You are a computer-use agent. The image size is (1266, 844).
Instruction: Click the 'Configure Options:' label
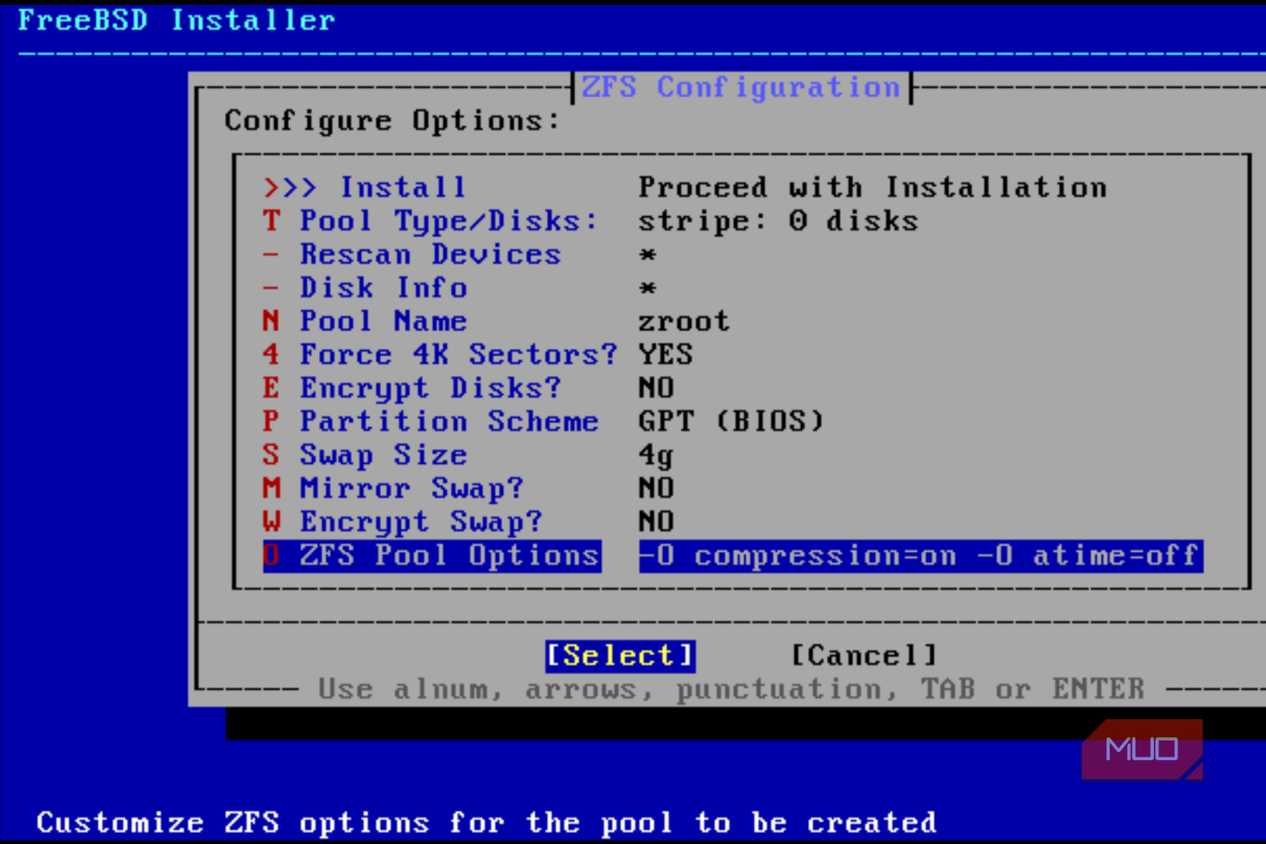392,121
